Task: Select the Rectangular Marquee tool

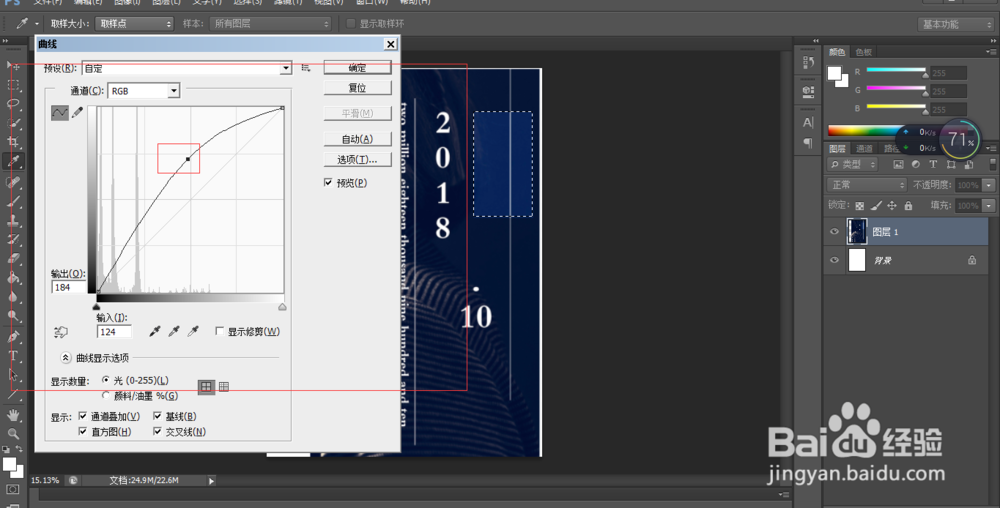Action: [x=13, y=84]
